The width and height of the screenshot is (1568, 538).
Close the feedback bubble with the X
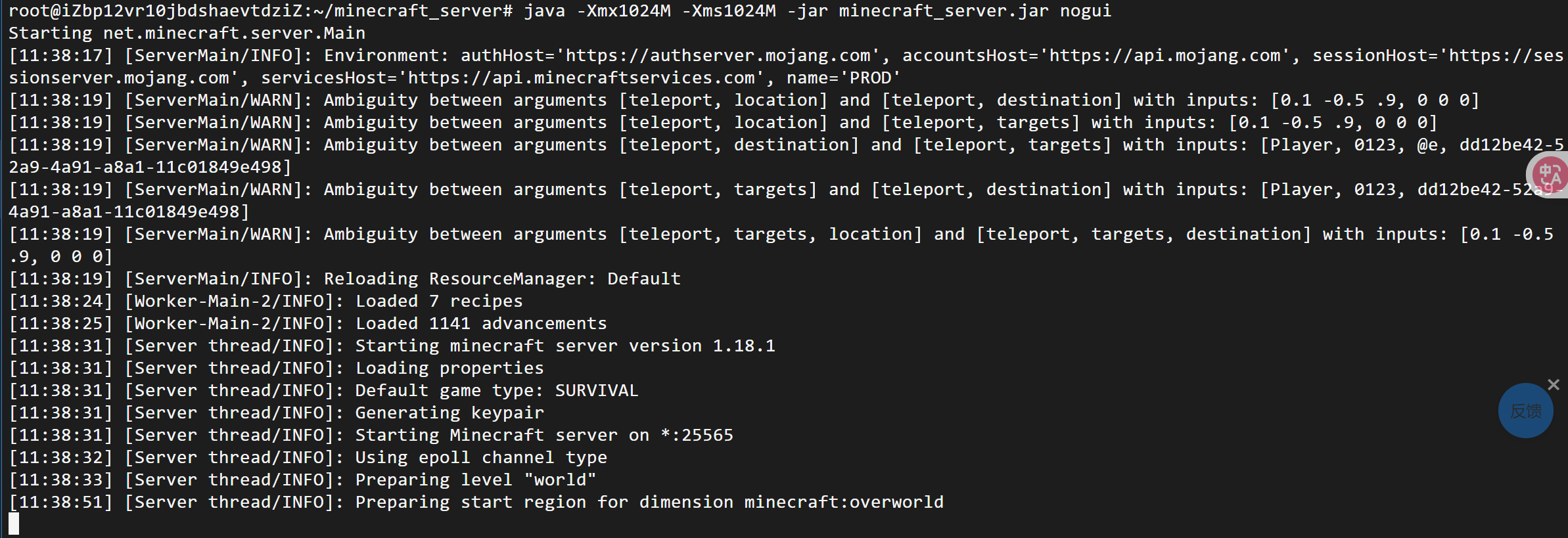coord(1554,384)
